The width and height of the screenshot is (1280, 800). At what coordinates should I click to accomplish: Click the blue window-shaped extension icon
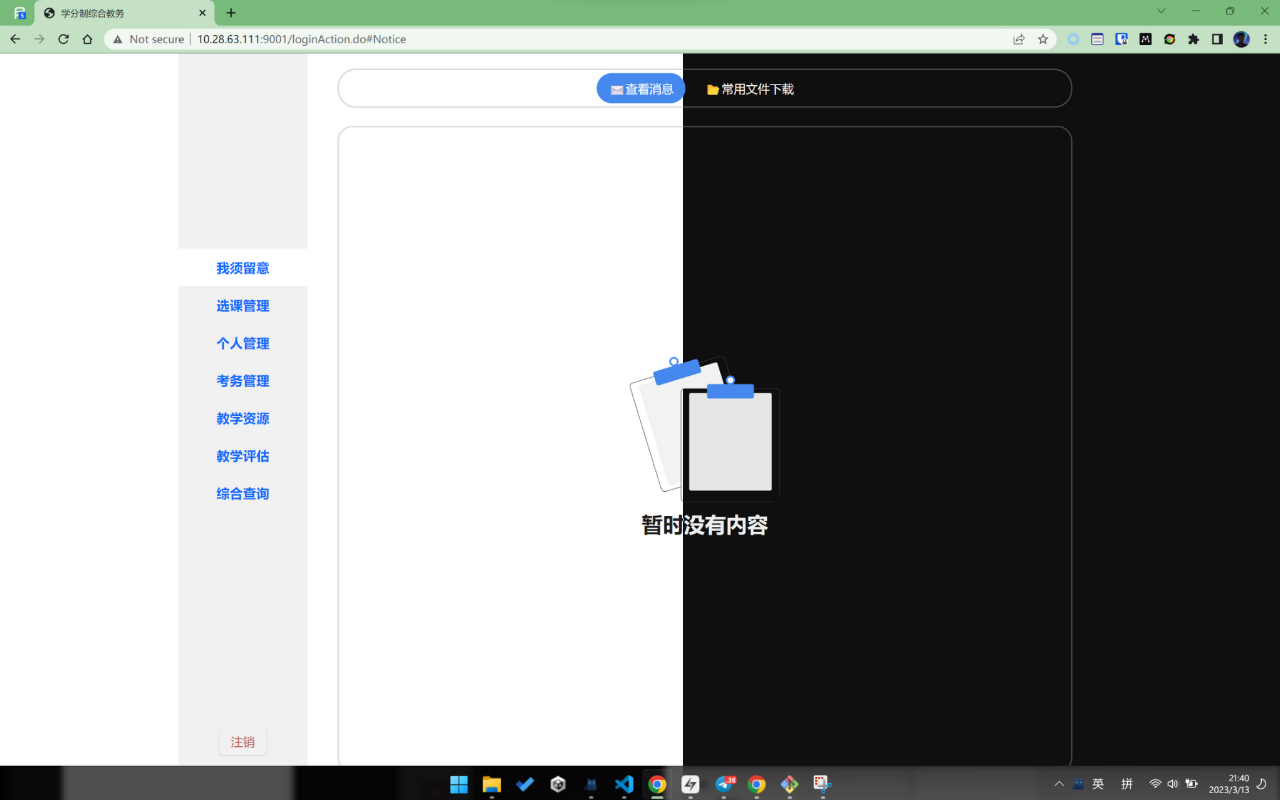(x=1098, y=39)
